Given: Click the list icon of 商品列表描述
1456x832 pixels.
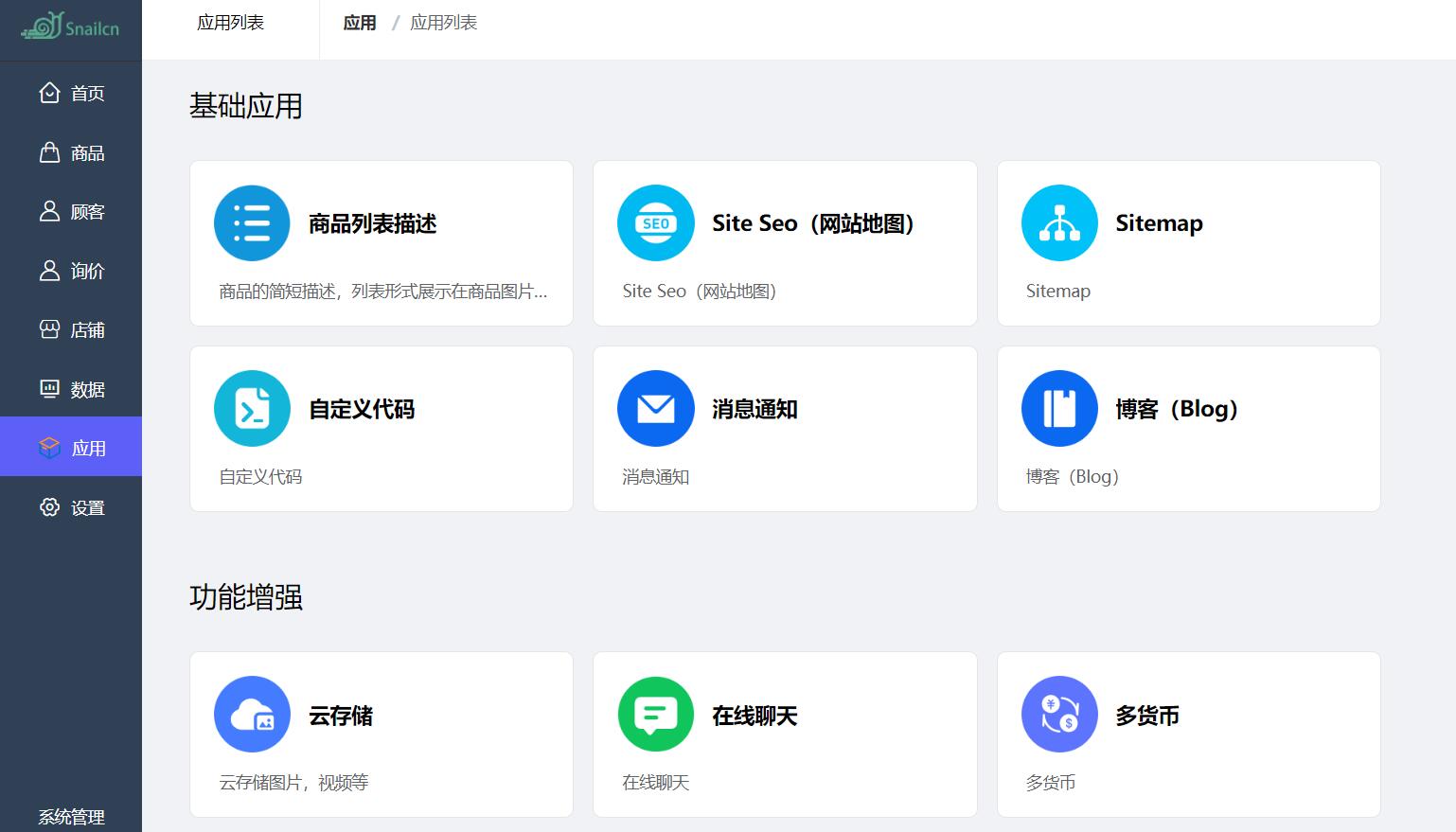Looking at the screenshot, I should point(252,223).
